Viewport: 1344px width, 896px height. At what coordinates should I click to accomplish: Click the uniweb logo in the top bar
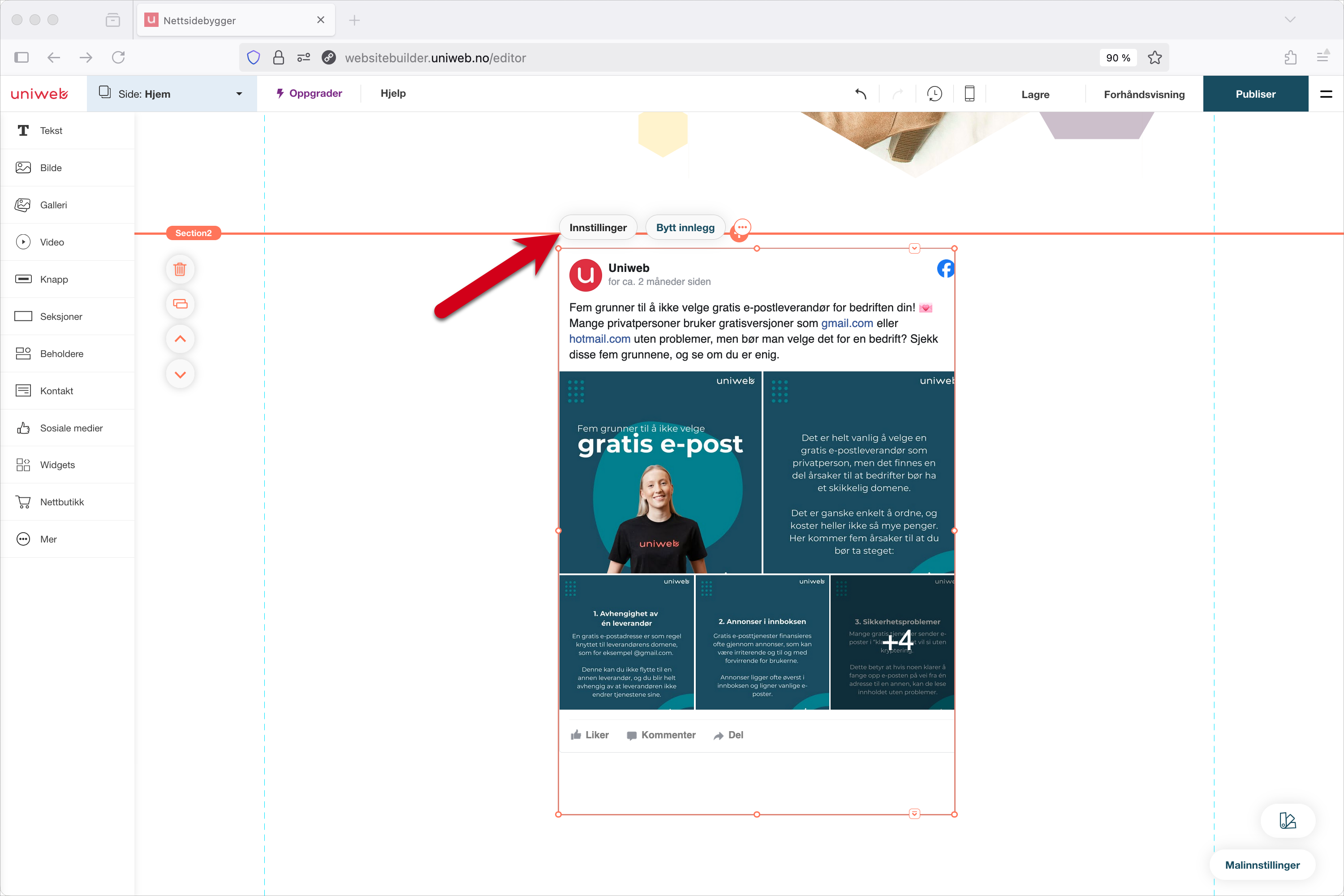pos(39,94)
